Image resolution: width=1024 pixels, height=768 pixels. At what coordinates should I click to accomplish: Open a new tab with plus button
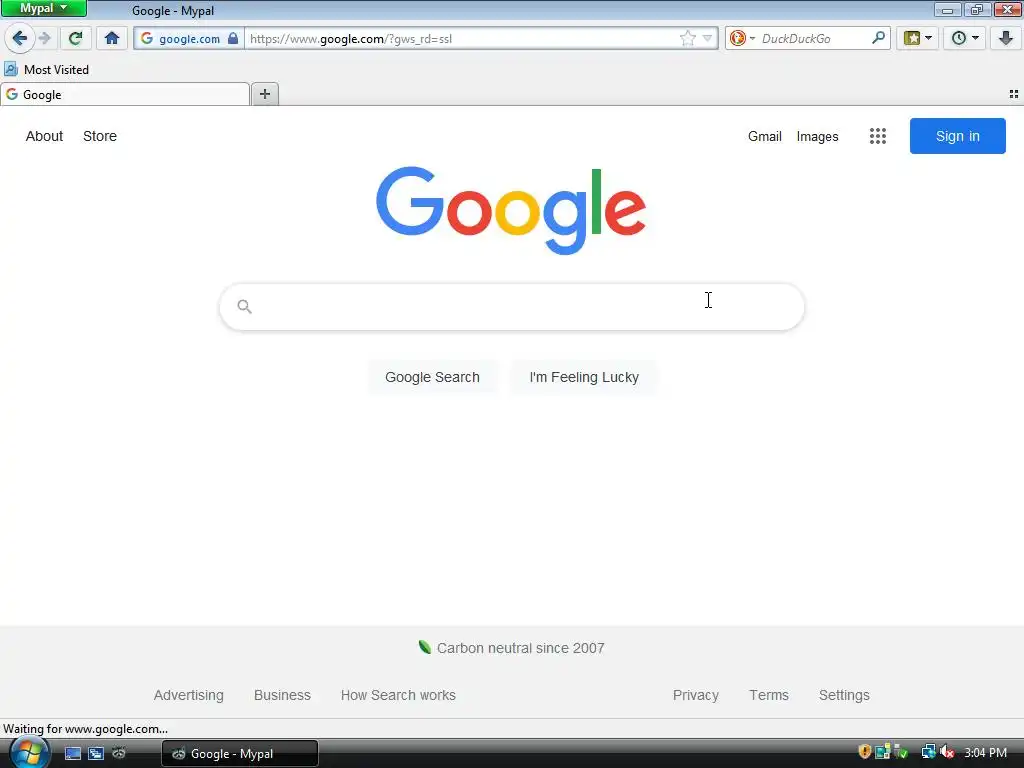(264, 94)
